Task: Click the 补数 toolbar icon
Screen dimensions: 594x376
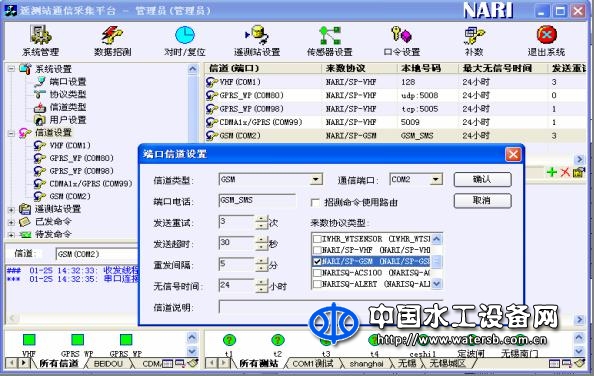Action: (474, 40)
